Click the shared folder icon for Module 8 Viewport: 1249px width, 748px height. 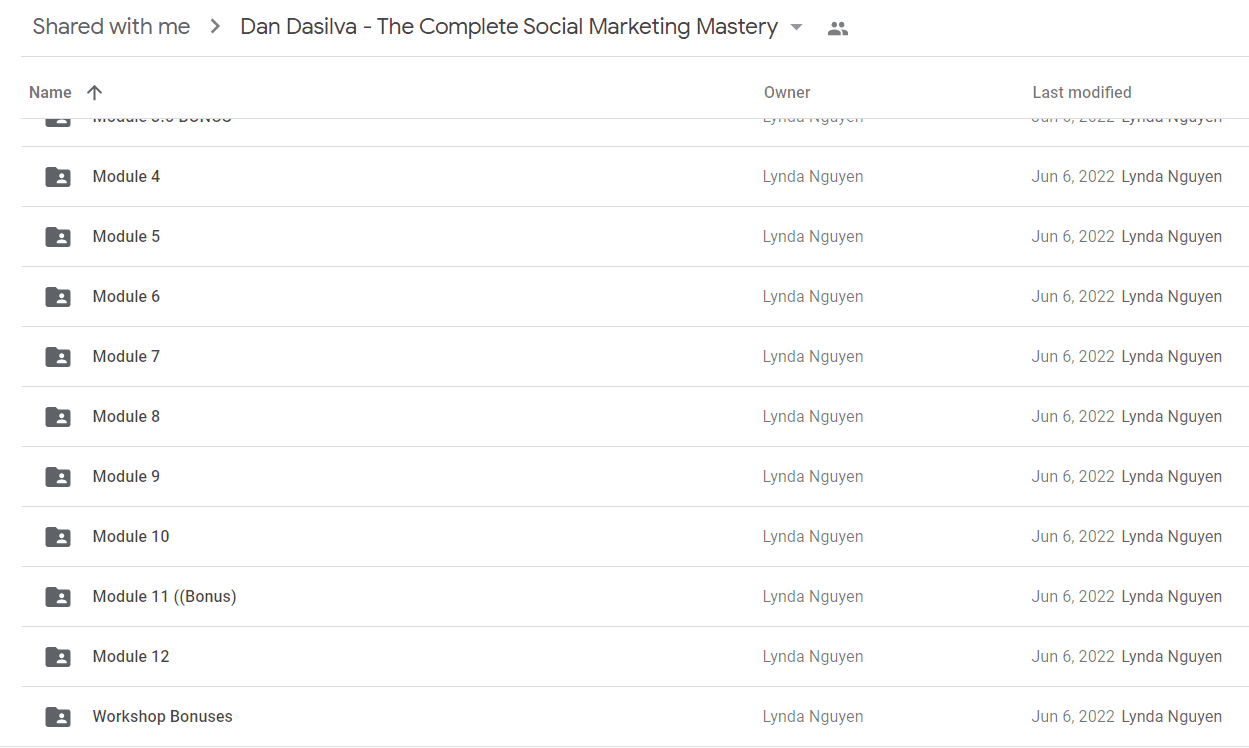58,417
